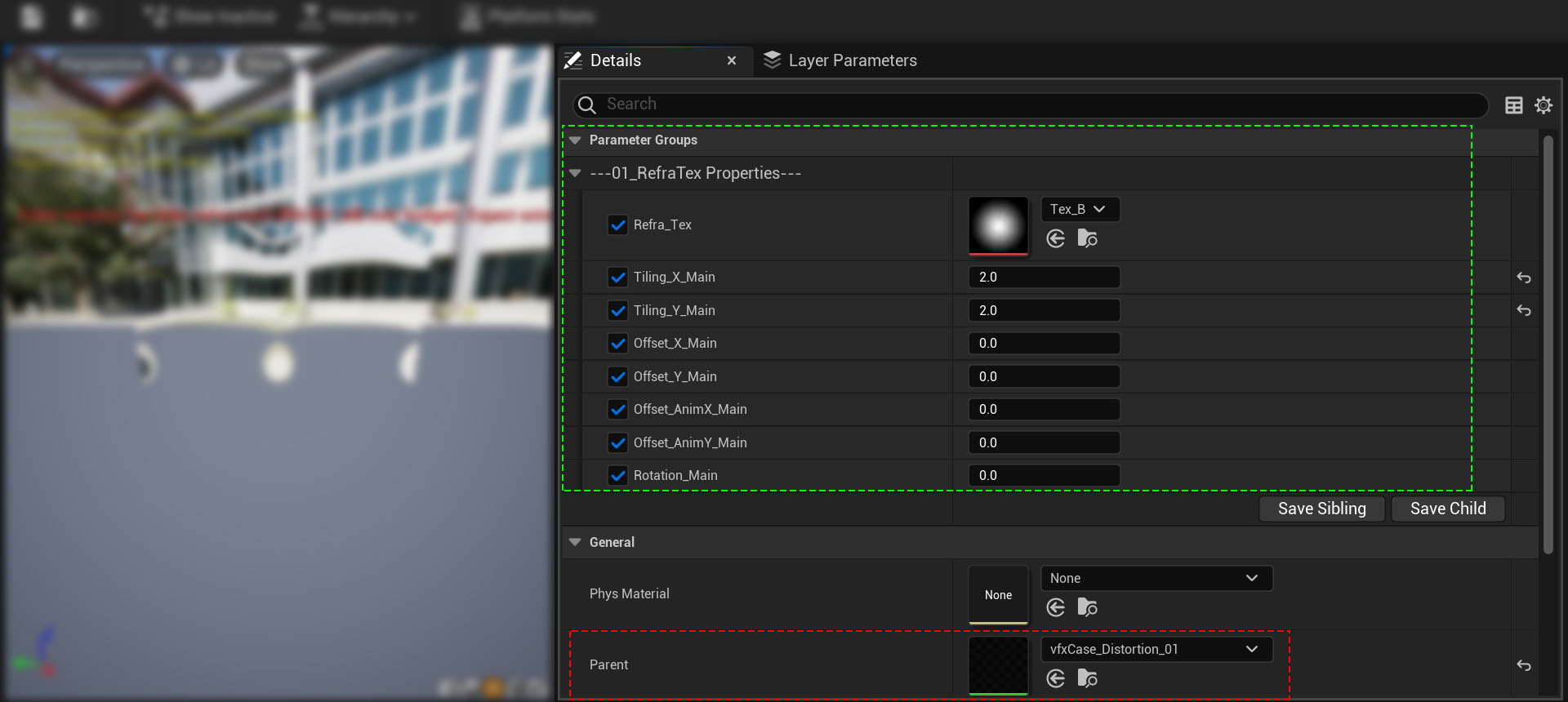Click the Save Sibling button
This screenshot has height=702, width=1568.
point(1322,509)
